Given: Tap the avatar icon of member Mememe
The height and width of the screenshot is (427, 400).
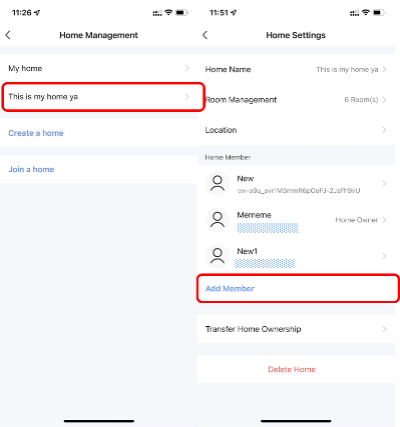Looking at the screenshot, I should pyautogui.click(x=217, y=220).
